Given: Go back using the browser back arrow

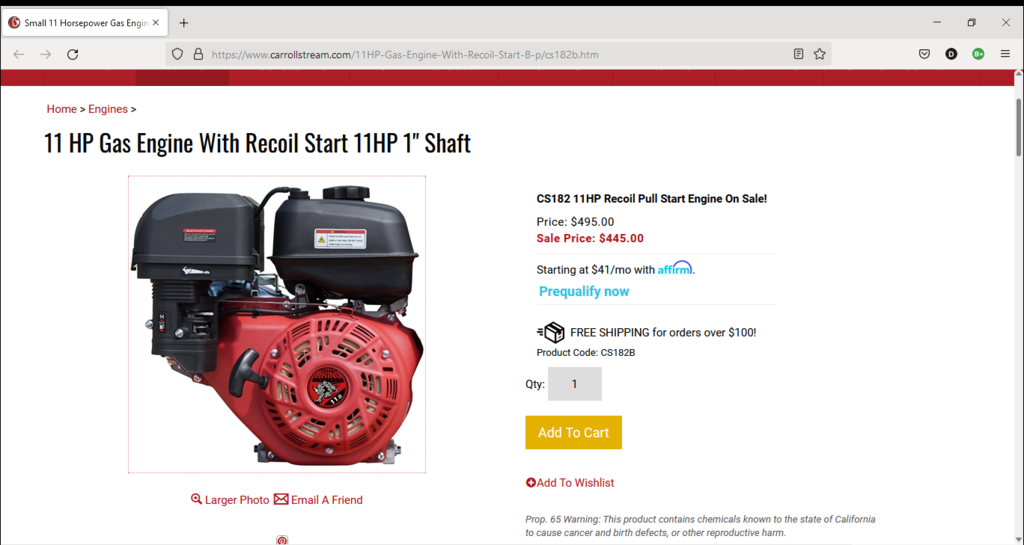Looking at the screenshot, I should (x=19, y=55).
